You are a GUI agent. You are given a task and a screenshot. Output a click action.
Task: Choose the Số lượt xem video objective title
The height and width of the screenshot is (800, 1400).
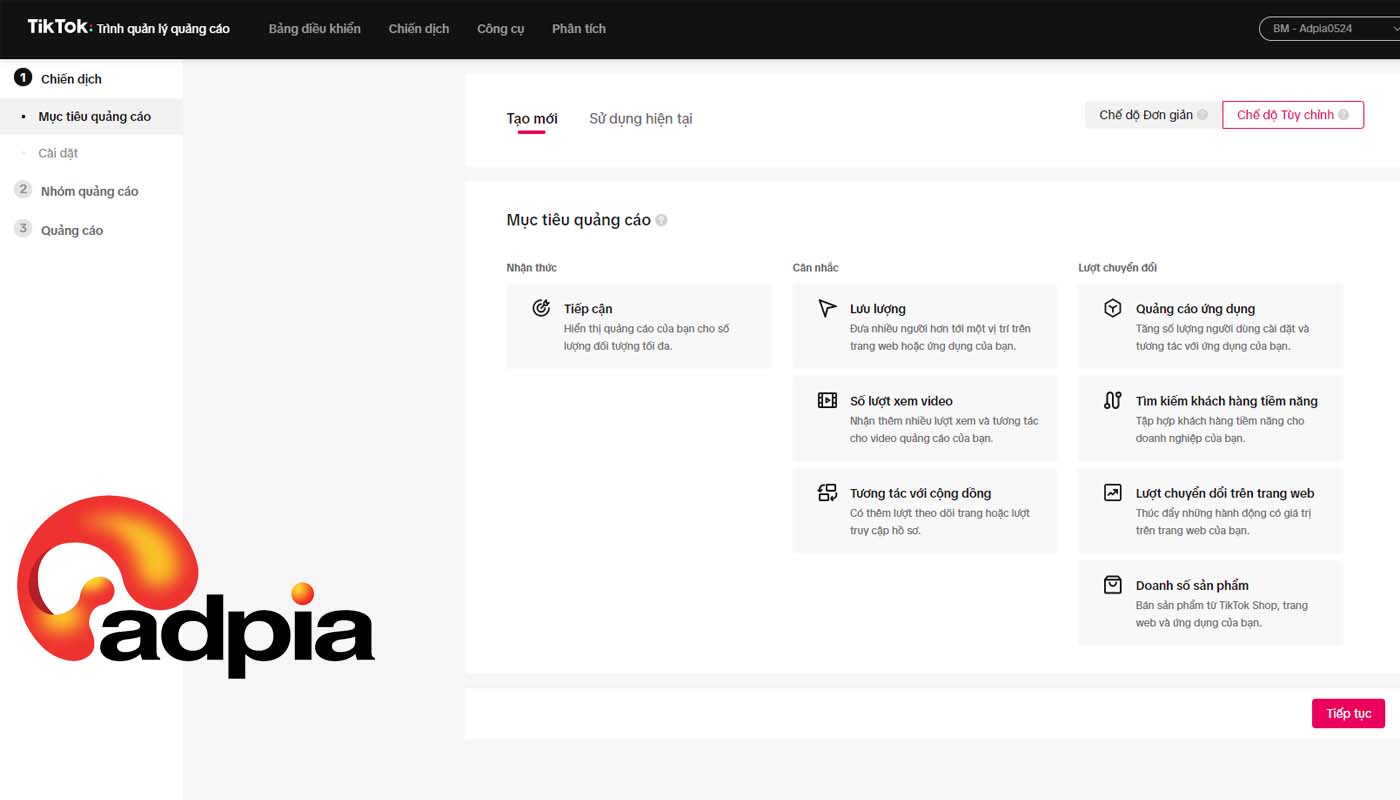pyautogui.click(x=901, y=401)
